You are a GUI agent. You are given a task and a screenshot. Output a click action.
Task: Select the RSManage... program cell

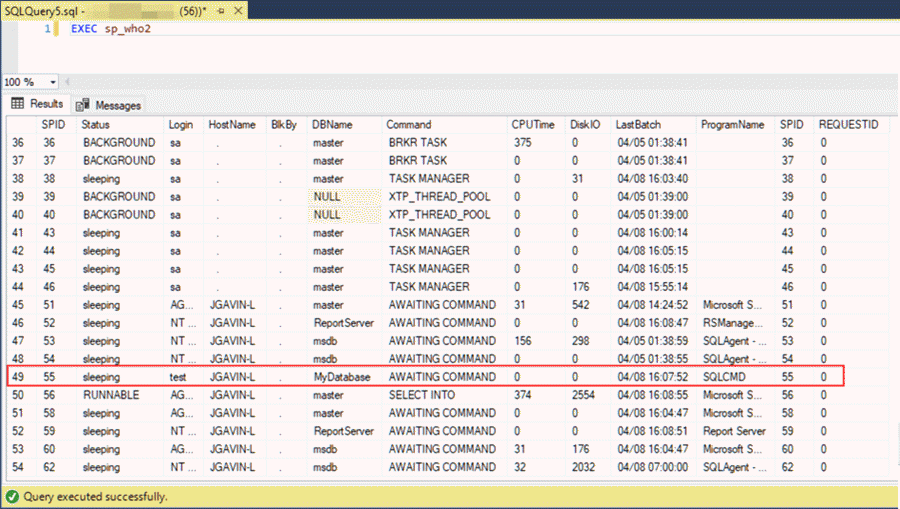pyautogui.click(x=735, y=323)
